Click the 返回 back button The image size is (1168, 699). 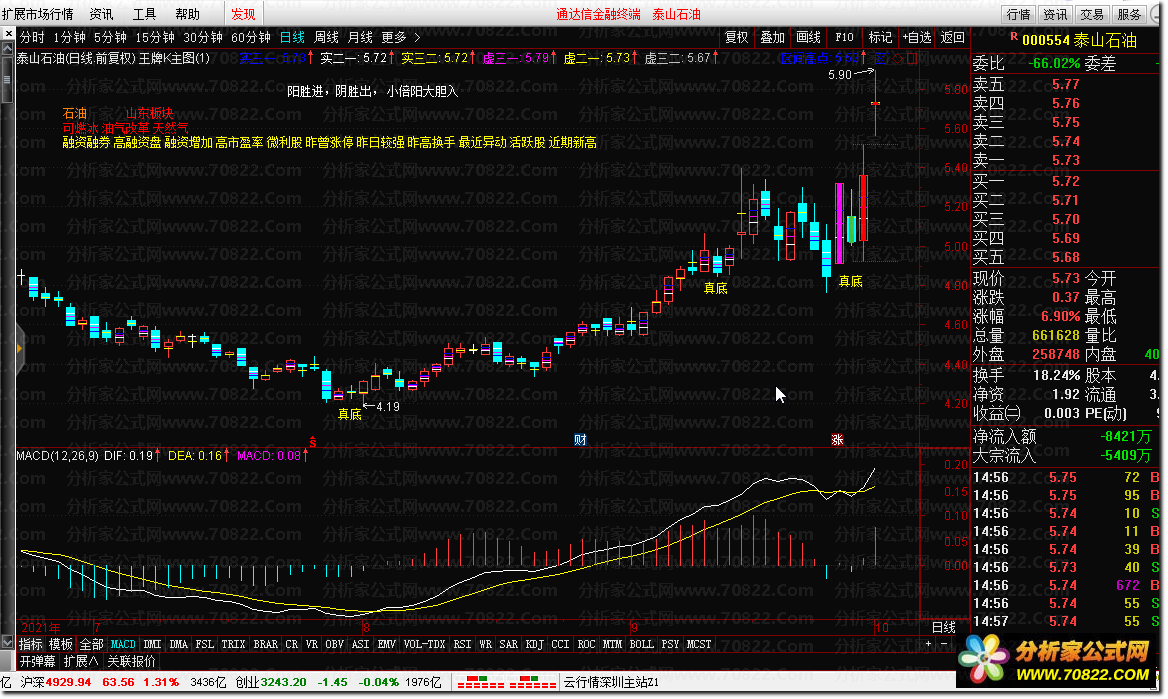pos(953,37)
